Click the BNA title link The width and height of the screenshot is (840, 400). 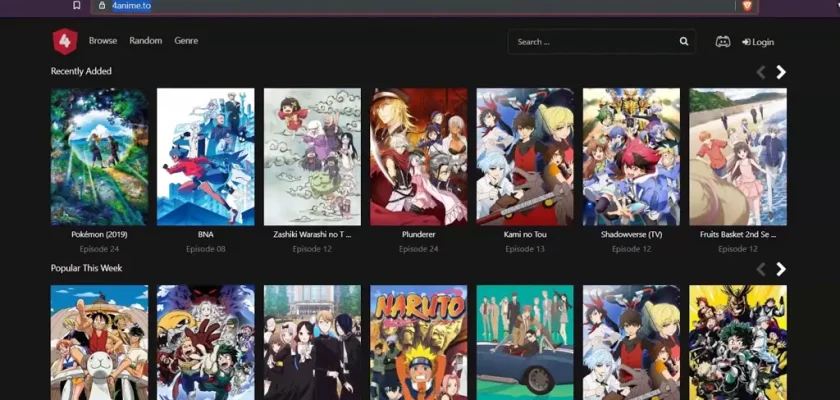point(206,235)
